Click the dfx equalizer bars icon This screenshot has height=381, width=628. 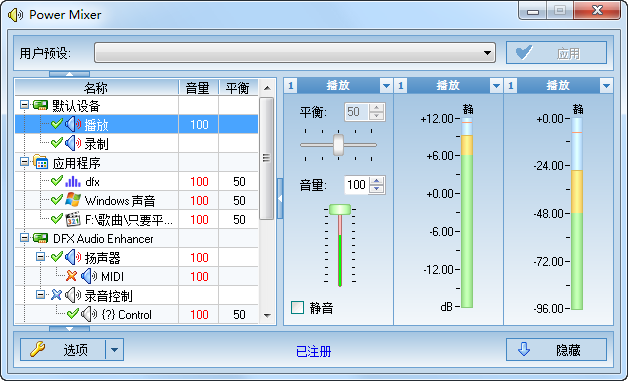(x=73, y=181)
